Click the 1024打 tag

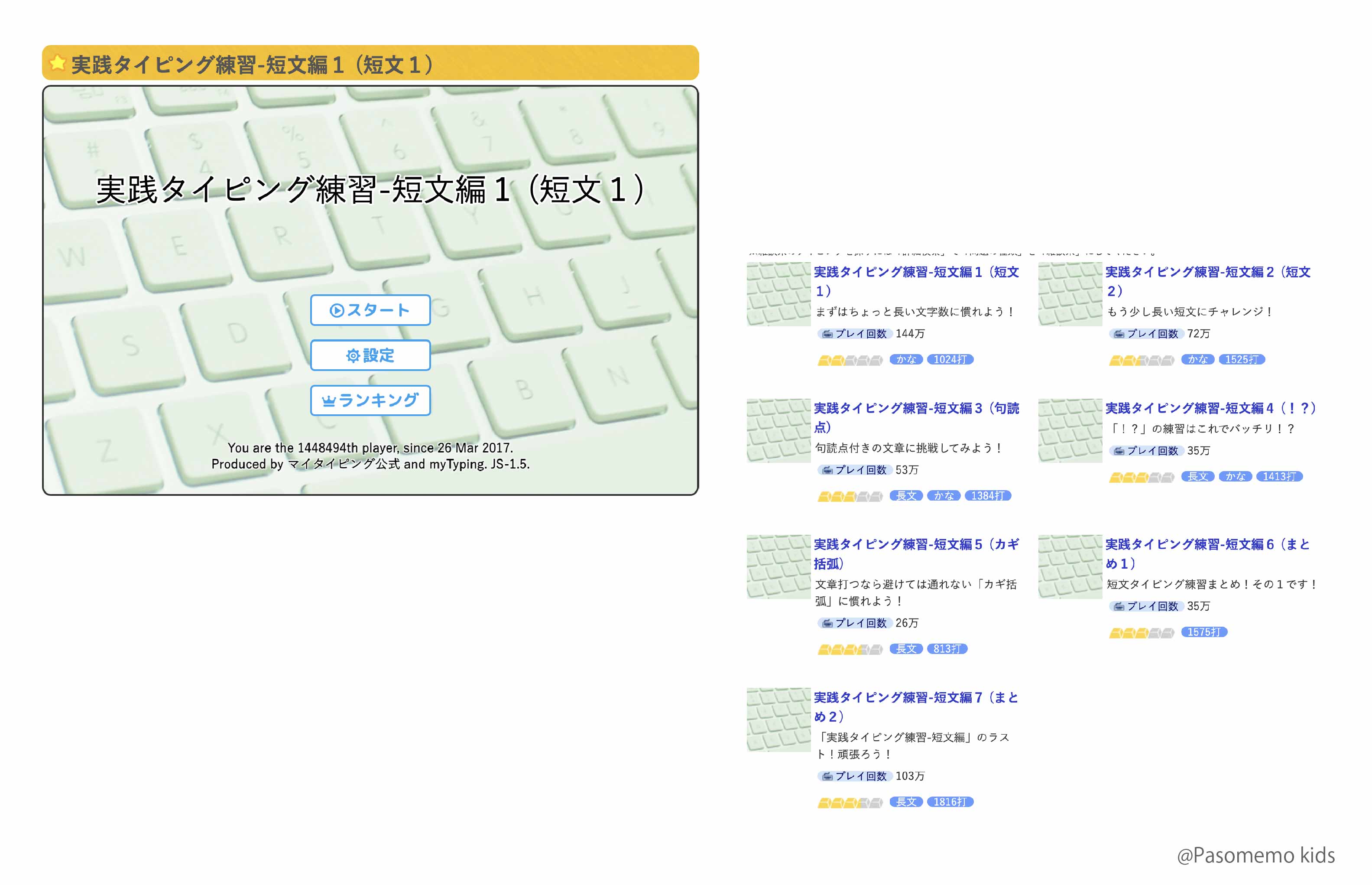click(x=950, y=359)
